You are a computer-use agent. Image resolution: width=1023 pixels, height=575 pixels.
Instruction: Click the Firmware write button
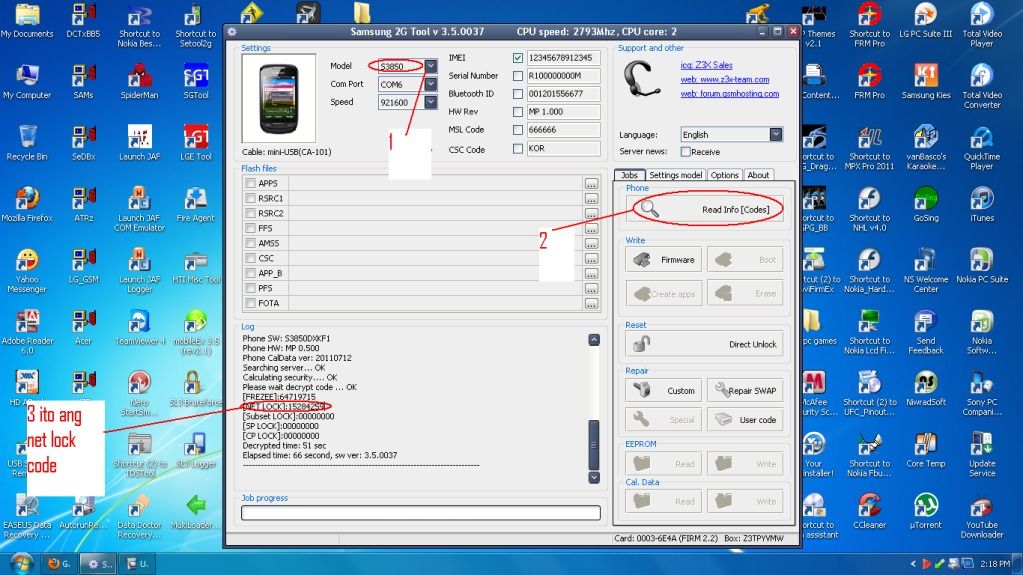(x=664, y=260)
